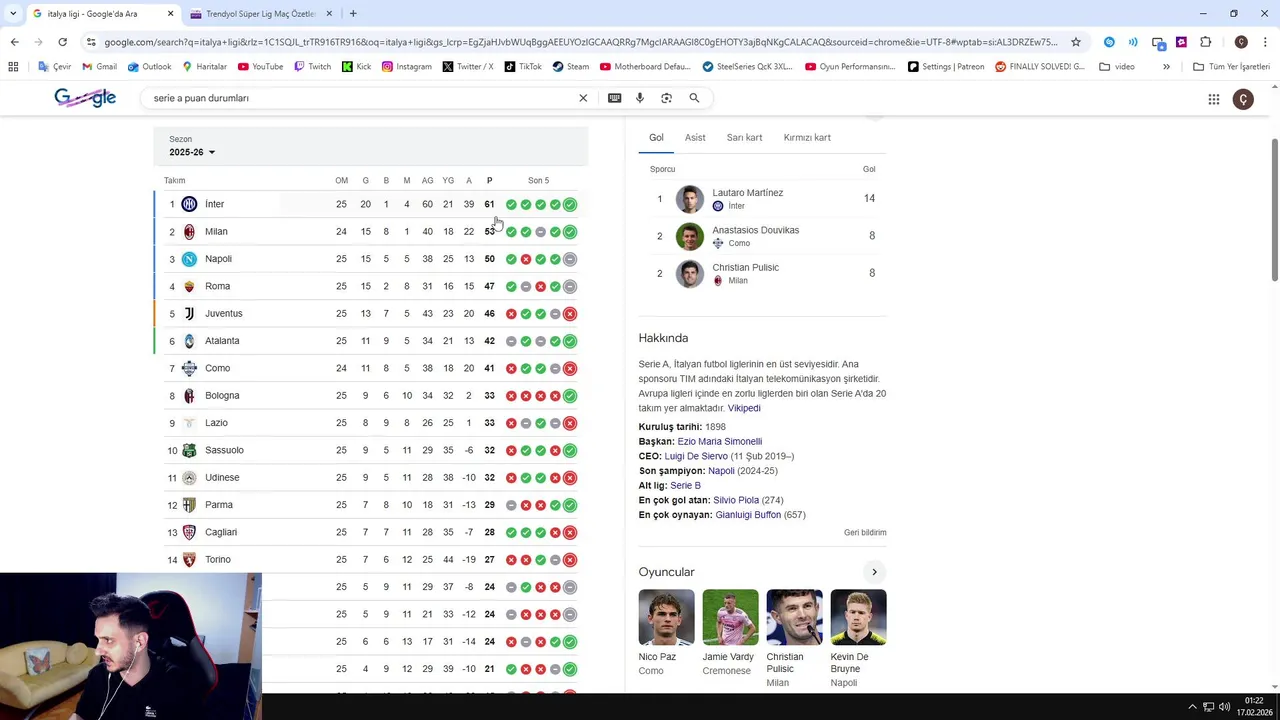Open the video bookmarks folder
1280x720 pixels.
click(x=1117, y=67)
